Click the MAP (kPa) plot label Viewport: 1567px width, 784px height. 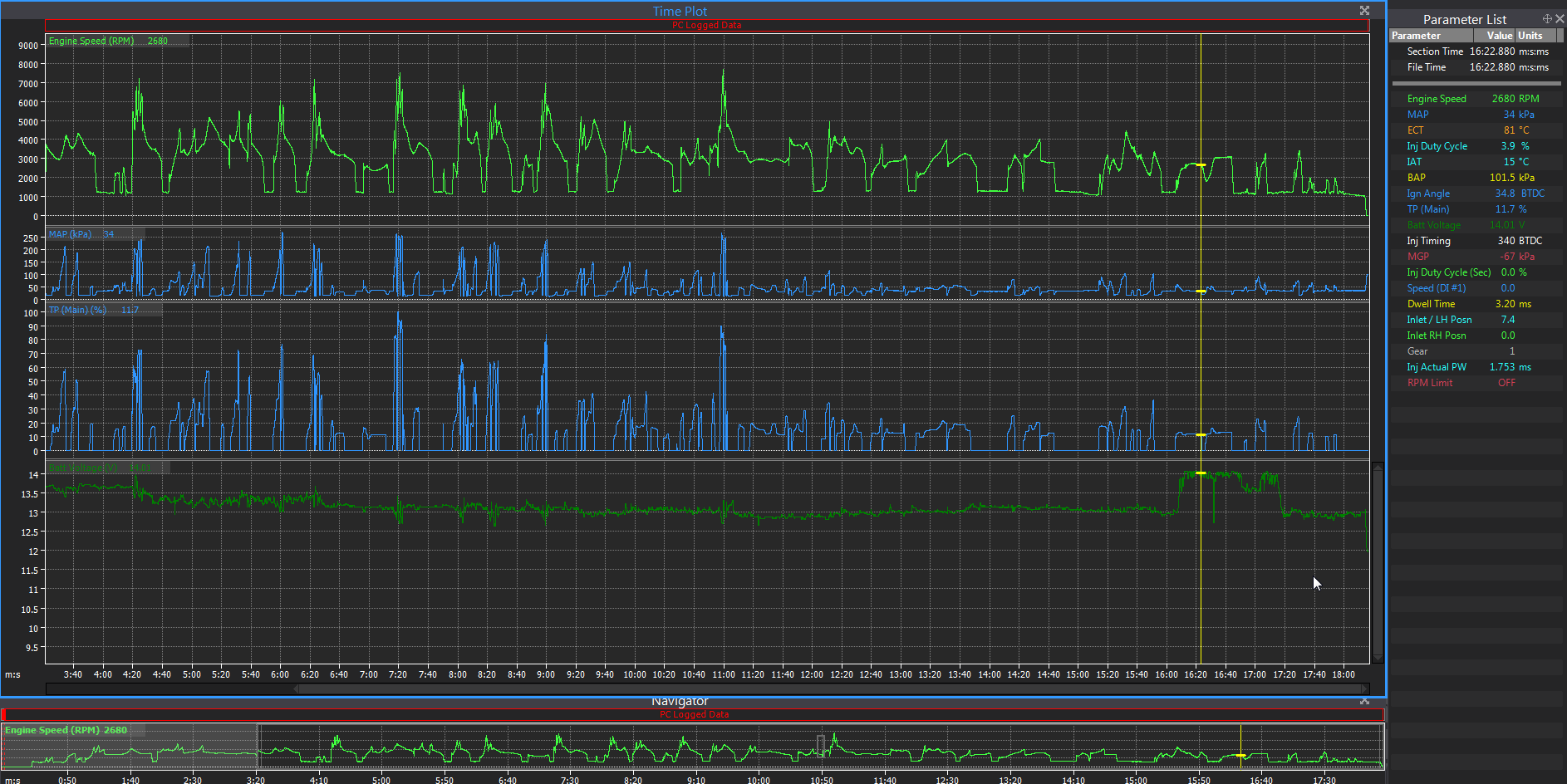tap(70, 234)
